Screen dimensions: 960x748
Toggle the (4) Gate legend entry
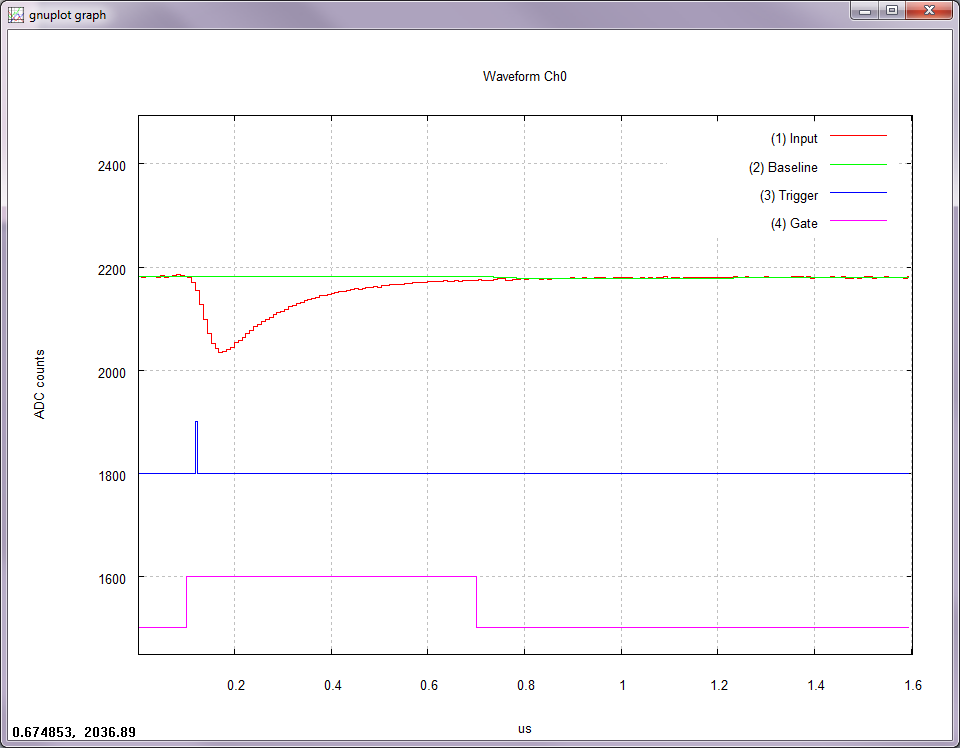[x=793, y=223]
